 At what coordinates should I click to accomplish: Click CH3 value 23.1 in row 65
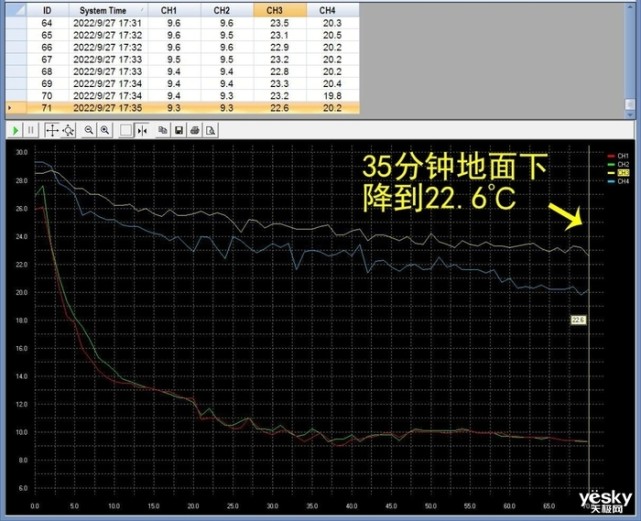pos(280,35)
